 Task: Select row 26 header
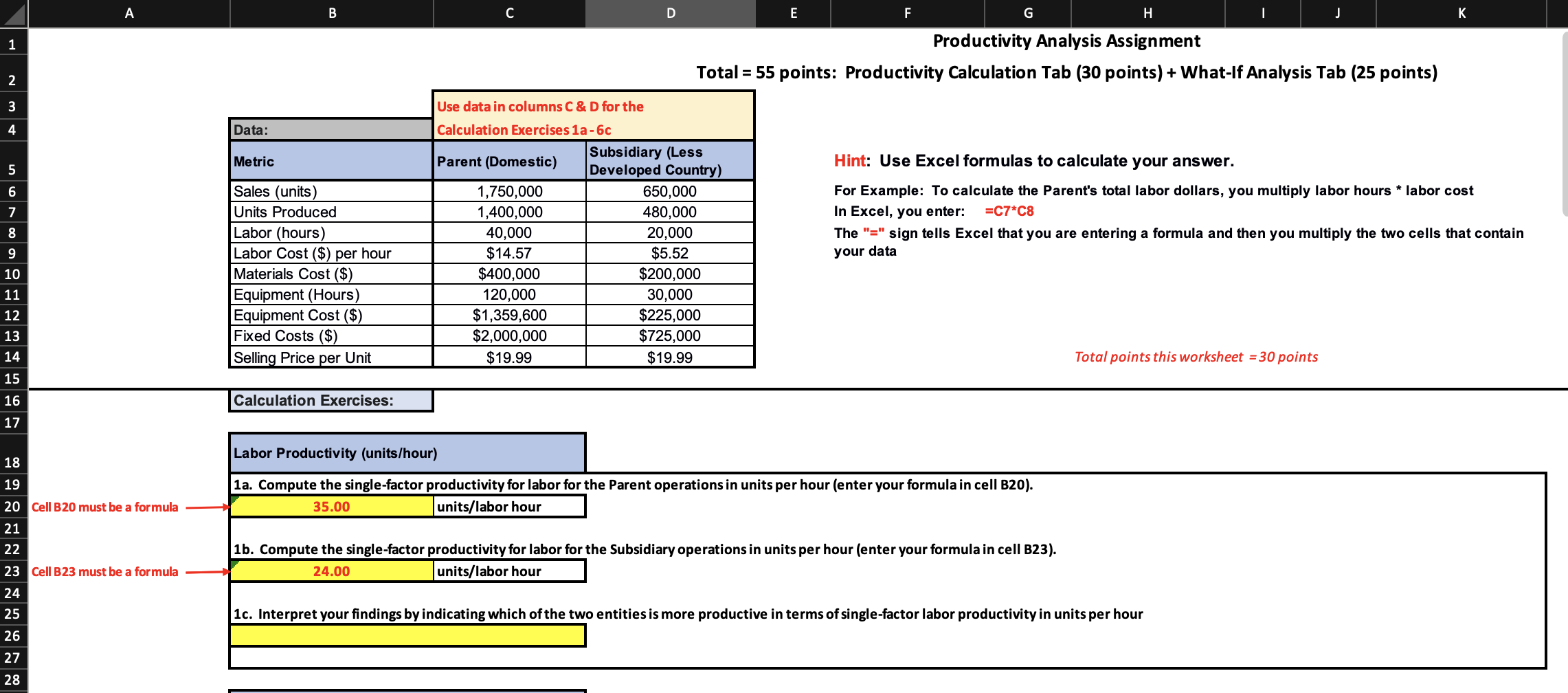13,636
